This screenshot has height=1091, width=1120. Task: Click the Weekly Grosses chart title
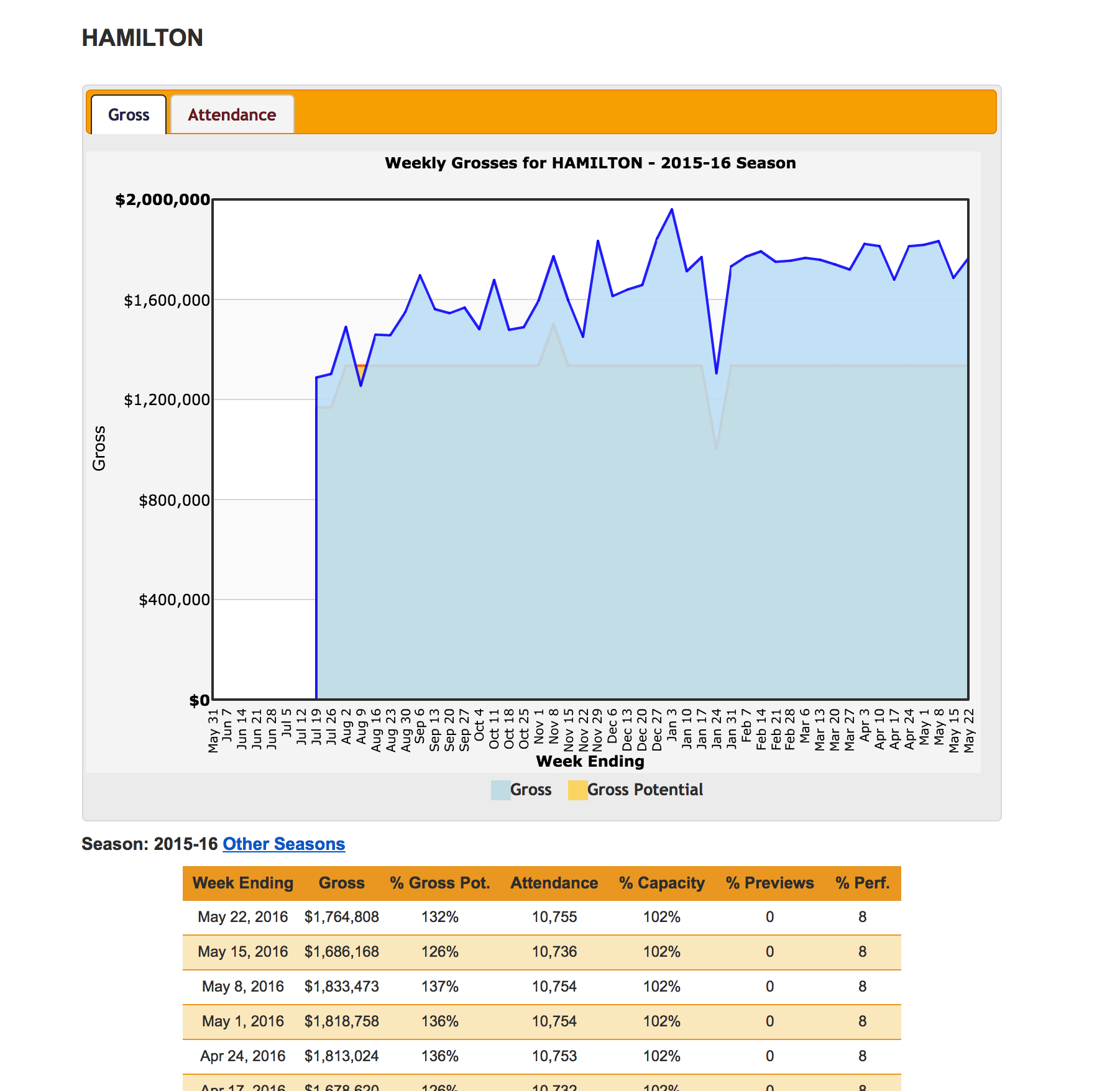click(x=590, y=163)
